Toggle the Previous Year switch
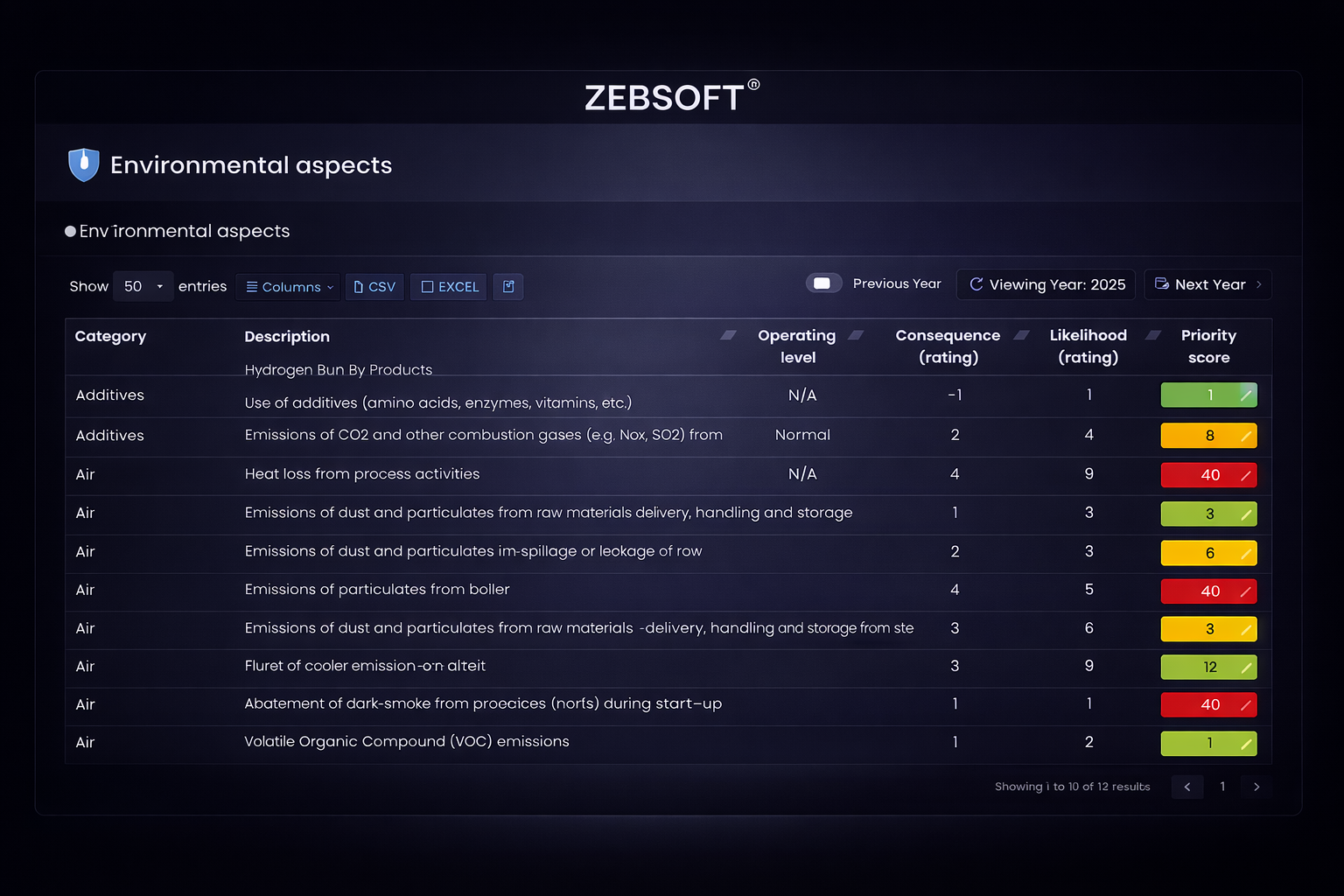The height and width of the screenshot is (896, 1344). [823, 283]
